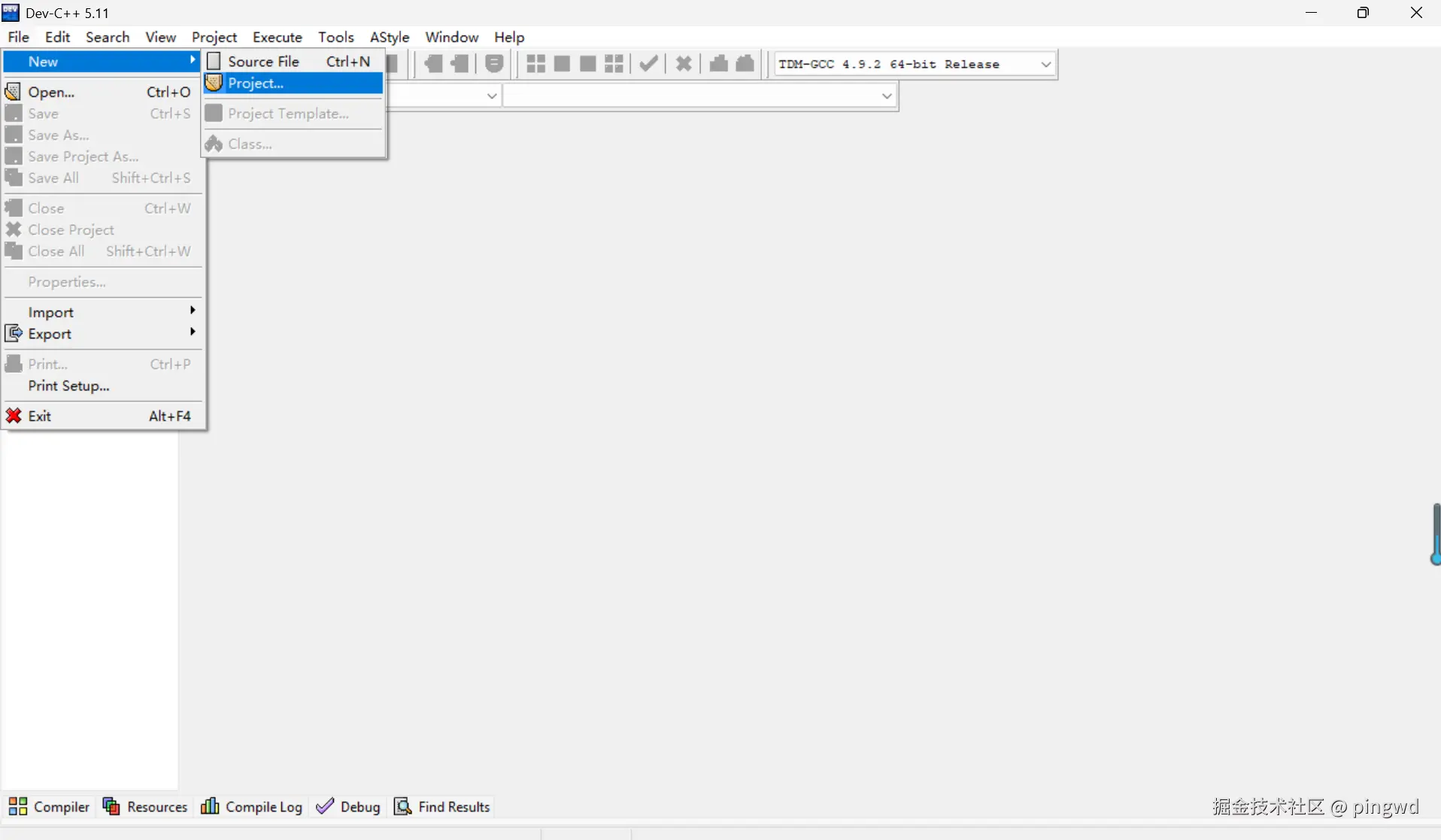
Task: Switch to the Compile Log tab
Action: (252, 807)
